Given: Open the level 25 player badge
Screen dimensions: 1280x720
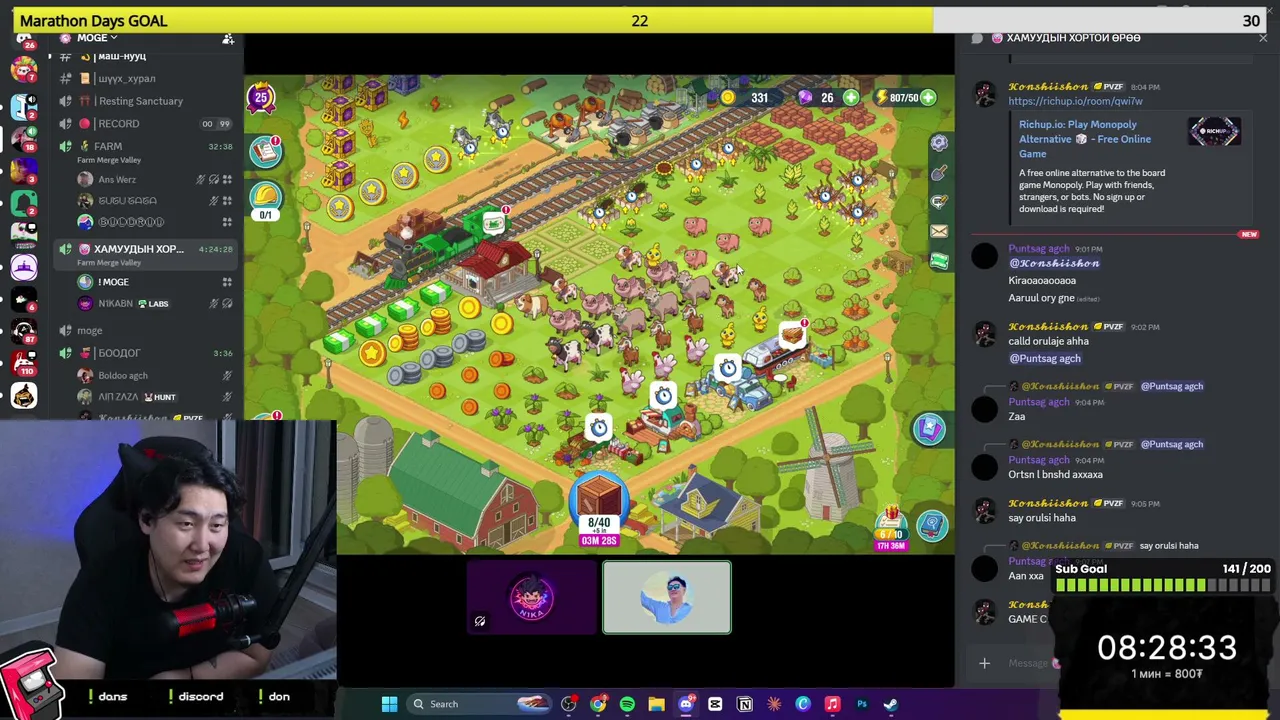Looking at the screenshot, I should [261, 97].
